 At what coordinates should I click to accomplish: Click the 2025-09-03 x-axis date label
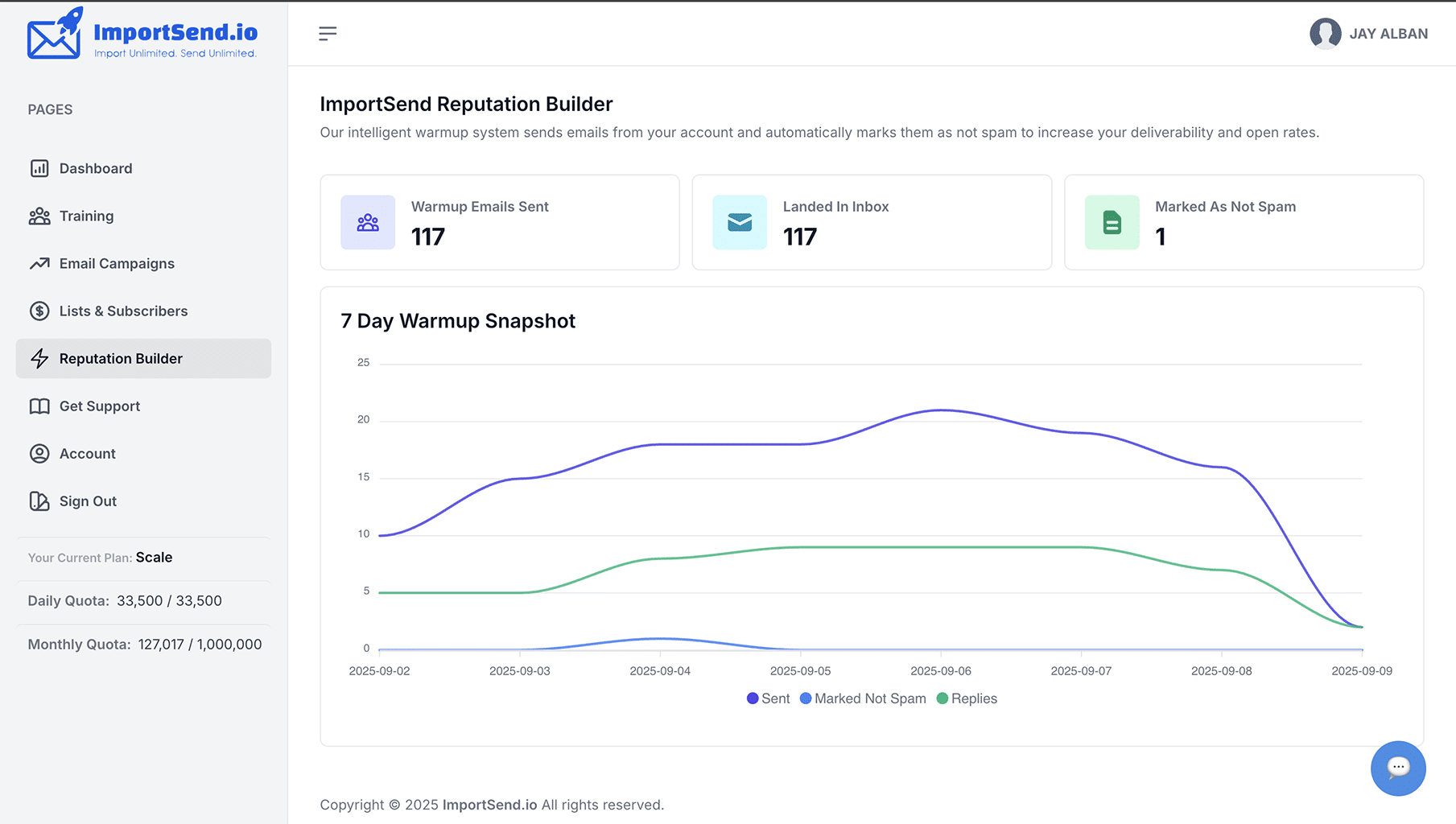520,671
